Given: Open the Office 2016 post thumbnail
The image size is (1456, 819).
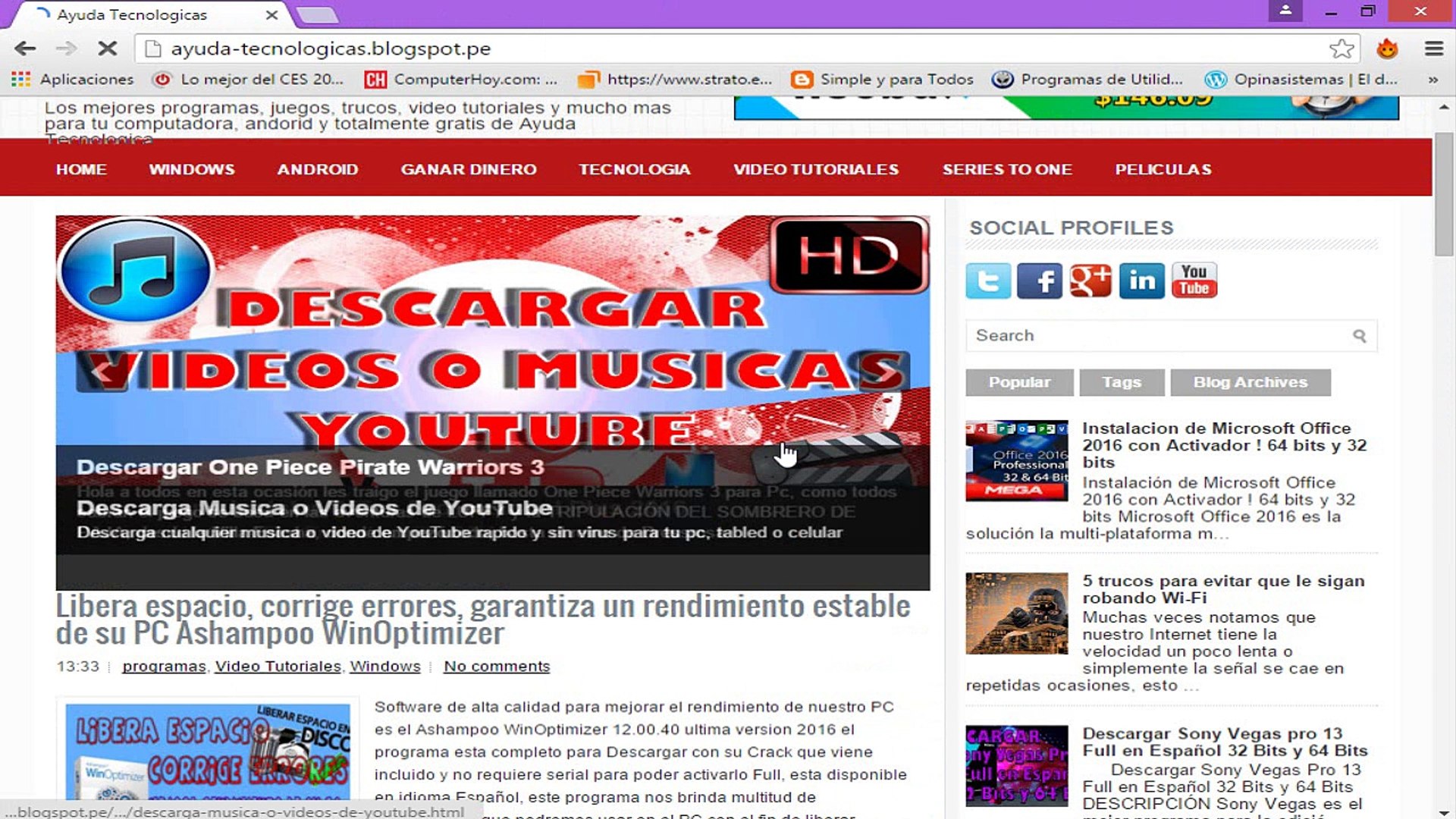Looking at the screenshot, I should click(x=1016, y=461).
